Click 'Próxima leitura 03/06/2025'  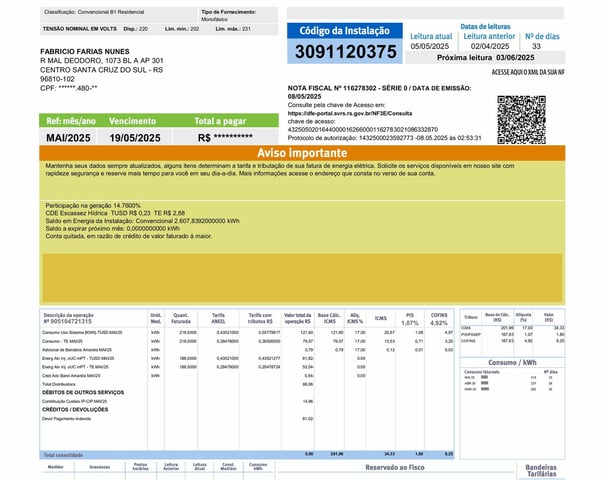click(485, 58)
